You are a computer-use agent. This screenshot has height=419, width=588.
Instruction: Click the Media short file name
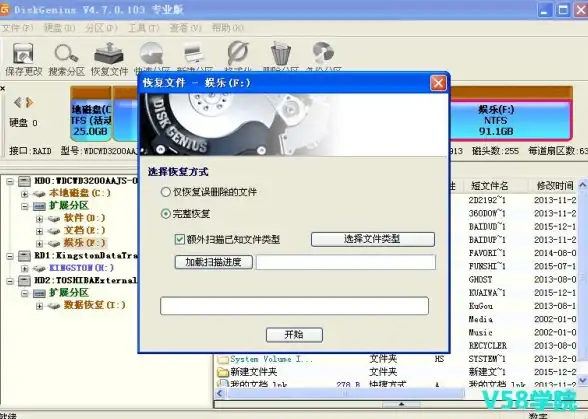click(480, 319)
